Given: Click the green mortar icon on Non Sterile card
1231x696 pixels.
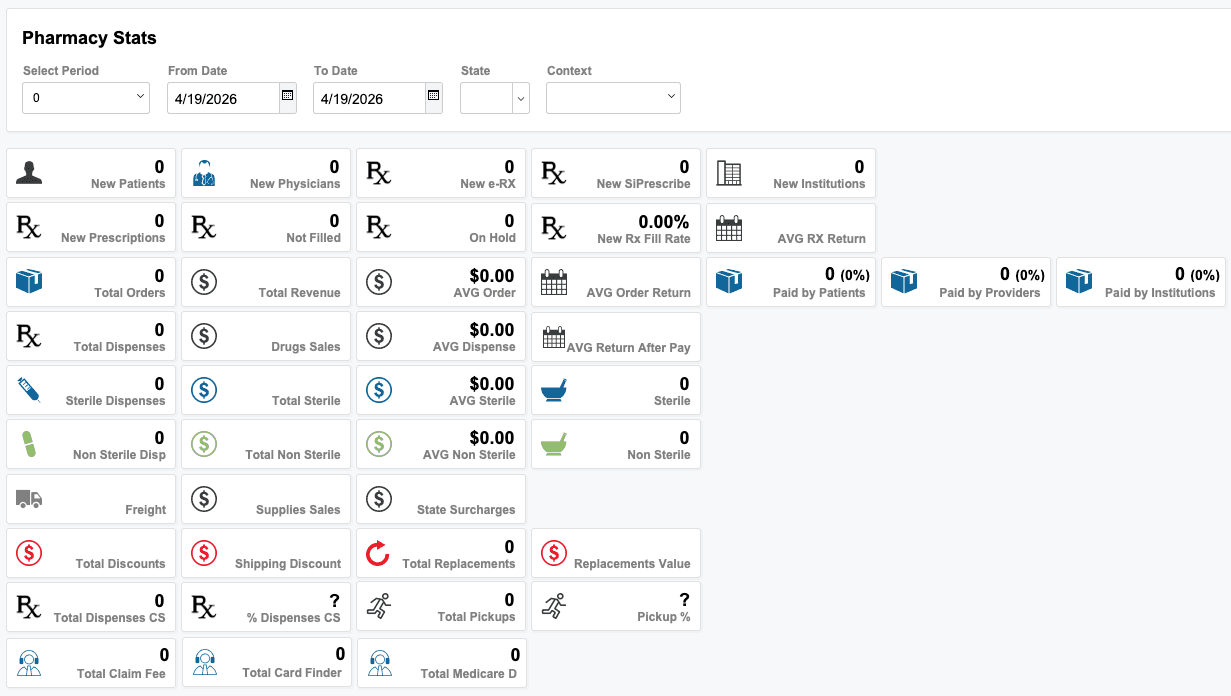Looking at the screenshot, I should [554, 443].
